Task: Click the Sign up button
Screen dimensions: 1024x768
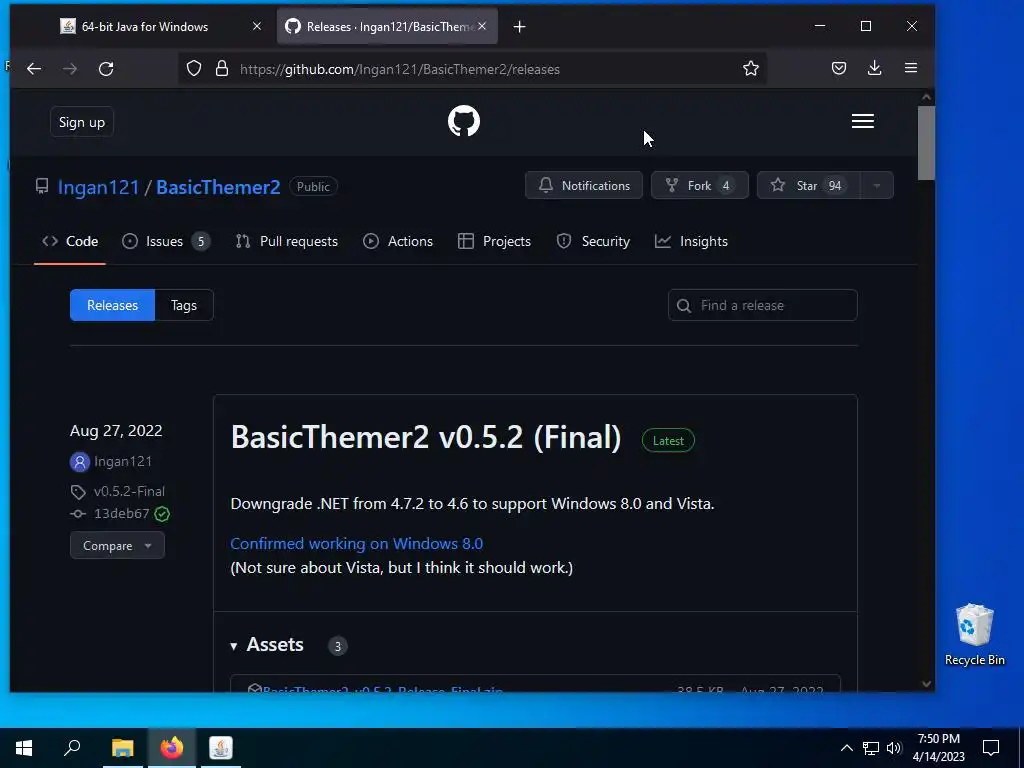Action: point(82,122)
